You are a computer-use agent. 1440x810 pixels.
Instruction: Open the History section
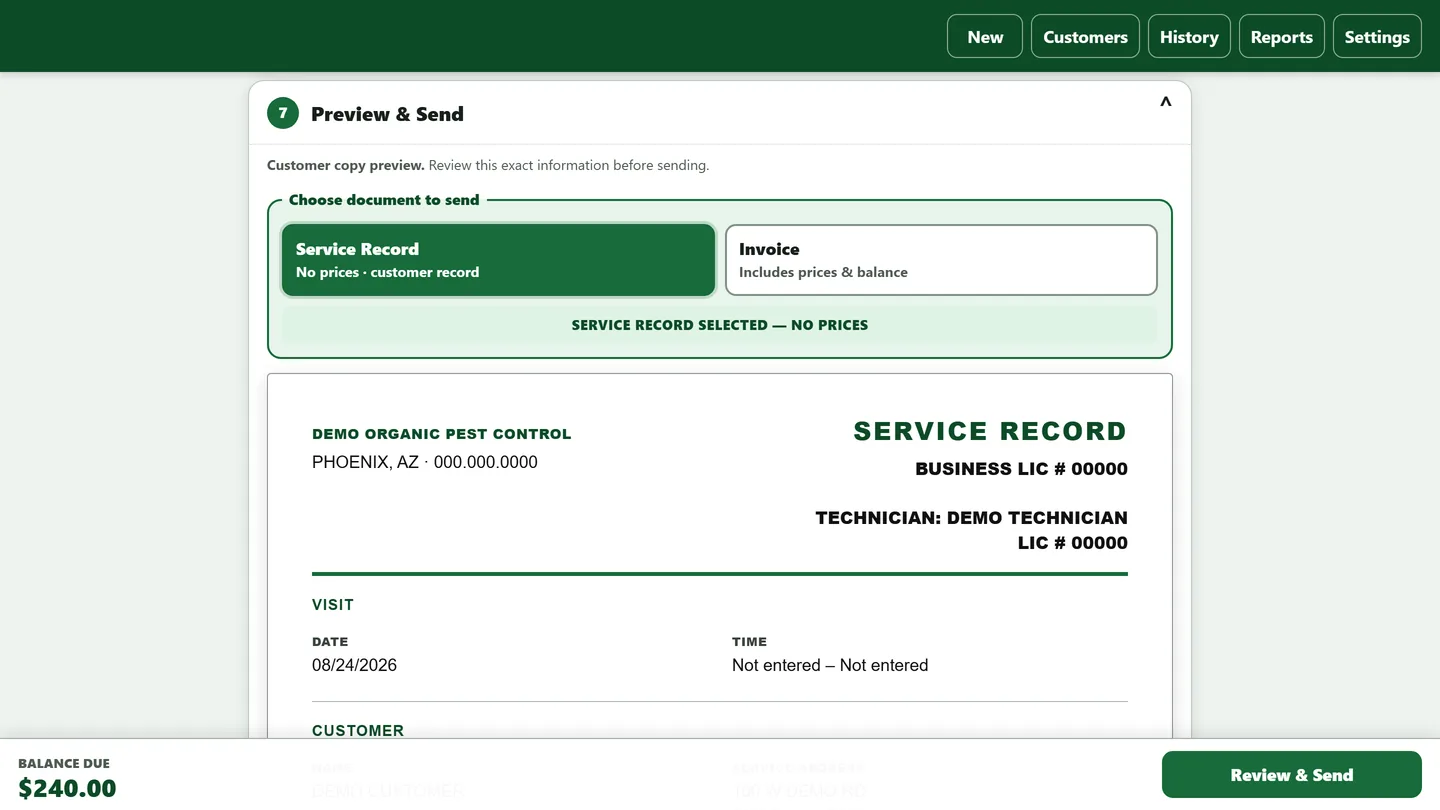click(1189, 36)
